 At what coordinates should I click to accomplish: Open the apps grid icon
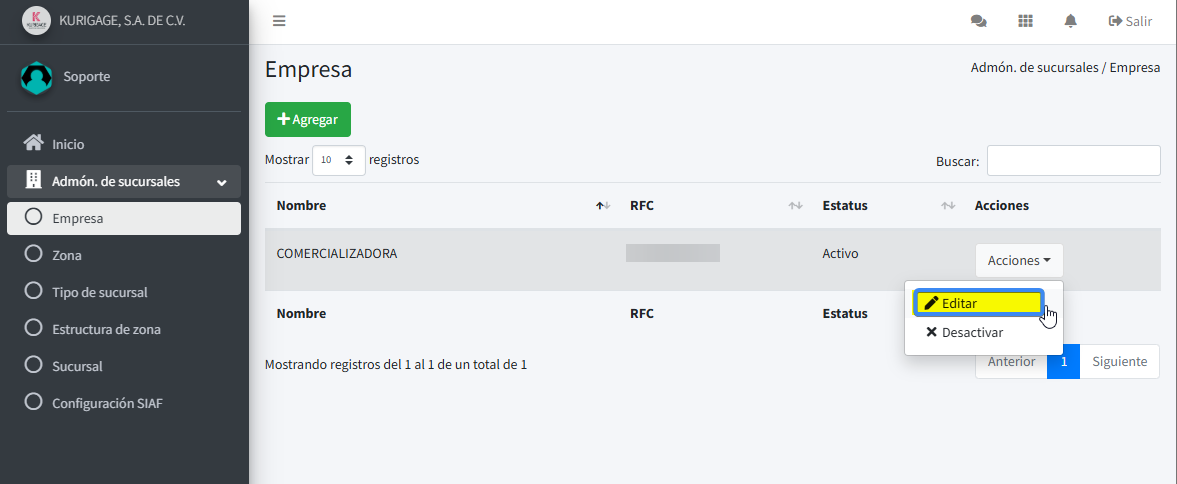click(1025, 21)
